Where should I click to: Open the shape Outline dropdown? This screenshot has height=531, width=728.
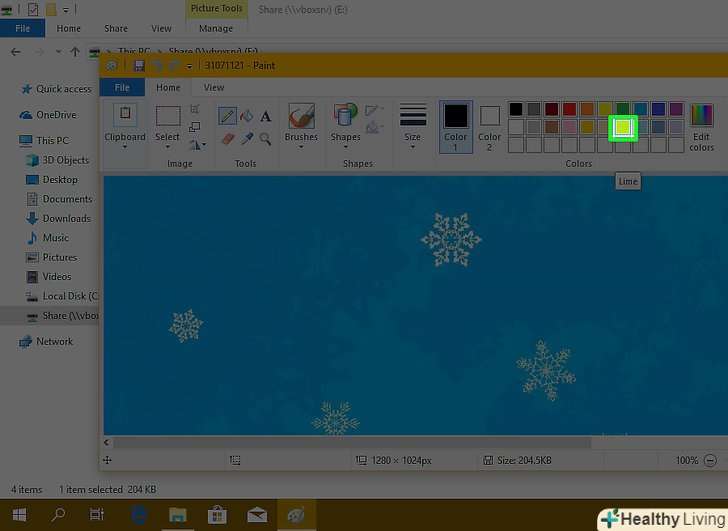[x=374, y=110]
